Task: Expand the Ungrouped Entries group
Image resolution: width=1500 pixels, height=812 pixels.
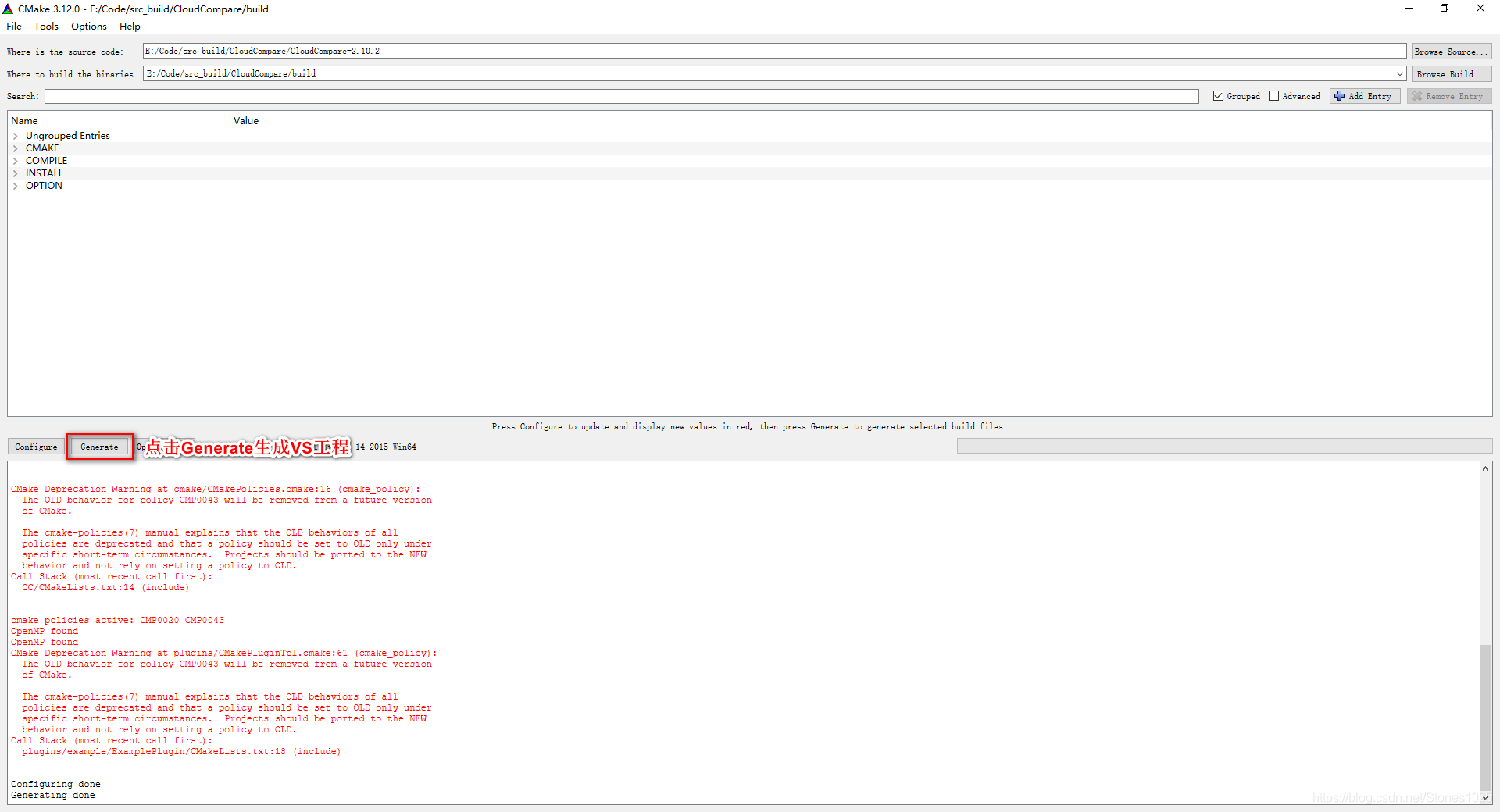Action: click(x=16, y=136)
